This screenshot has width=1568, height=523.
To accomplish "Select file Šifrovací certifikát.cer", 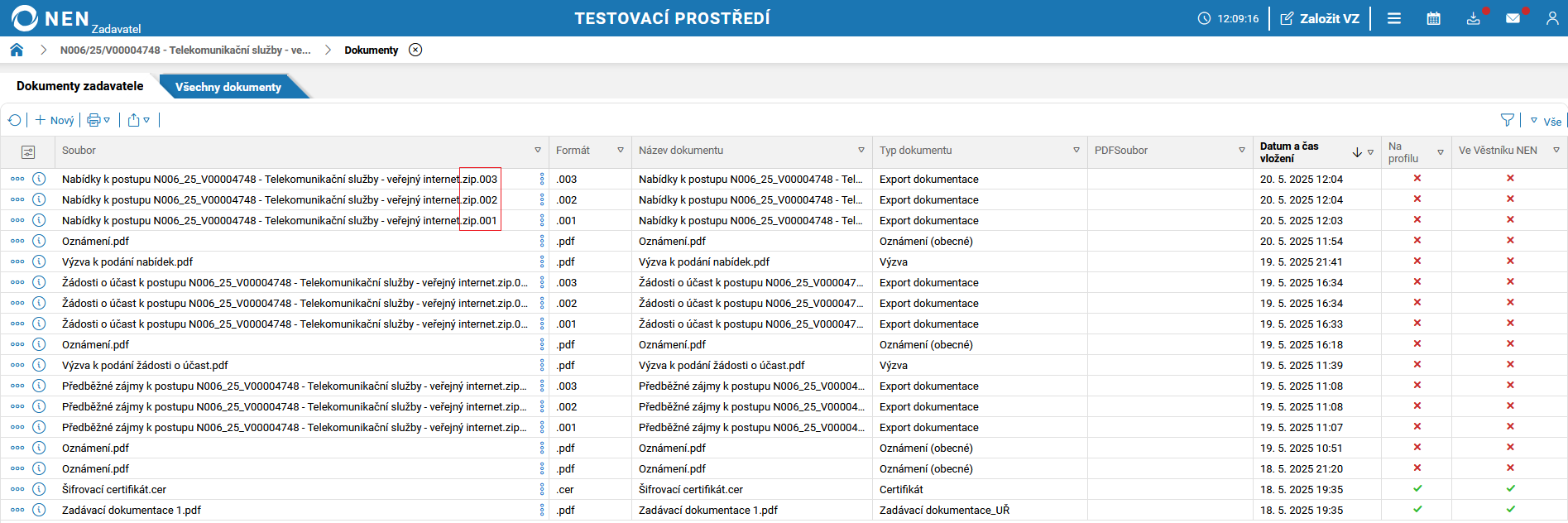I will [114, 490].
